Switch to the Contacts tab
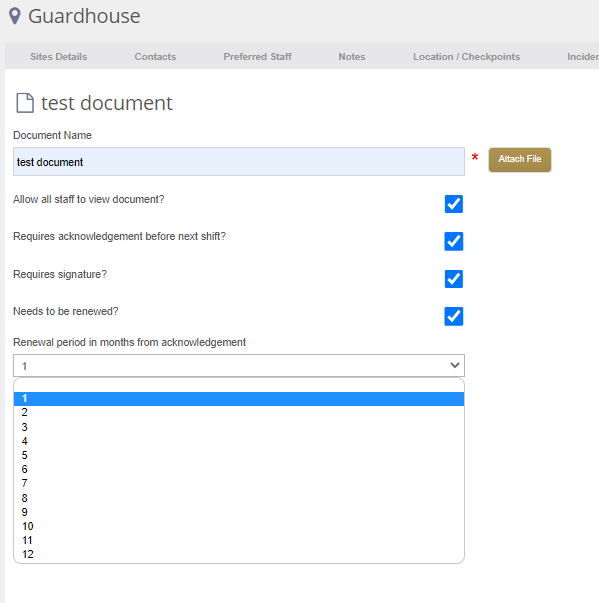 pos(155,57)
